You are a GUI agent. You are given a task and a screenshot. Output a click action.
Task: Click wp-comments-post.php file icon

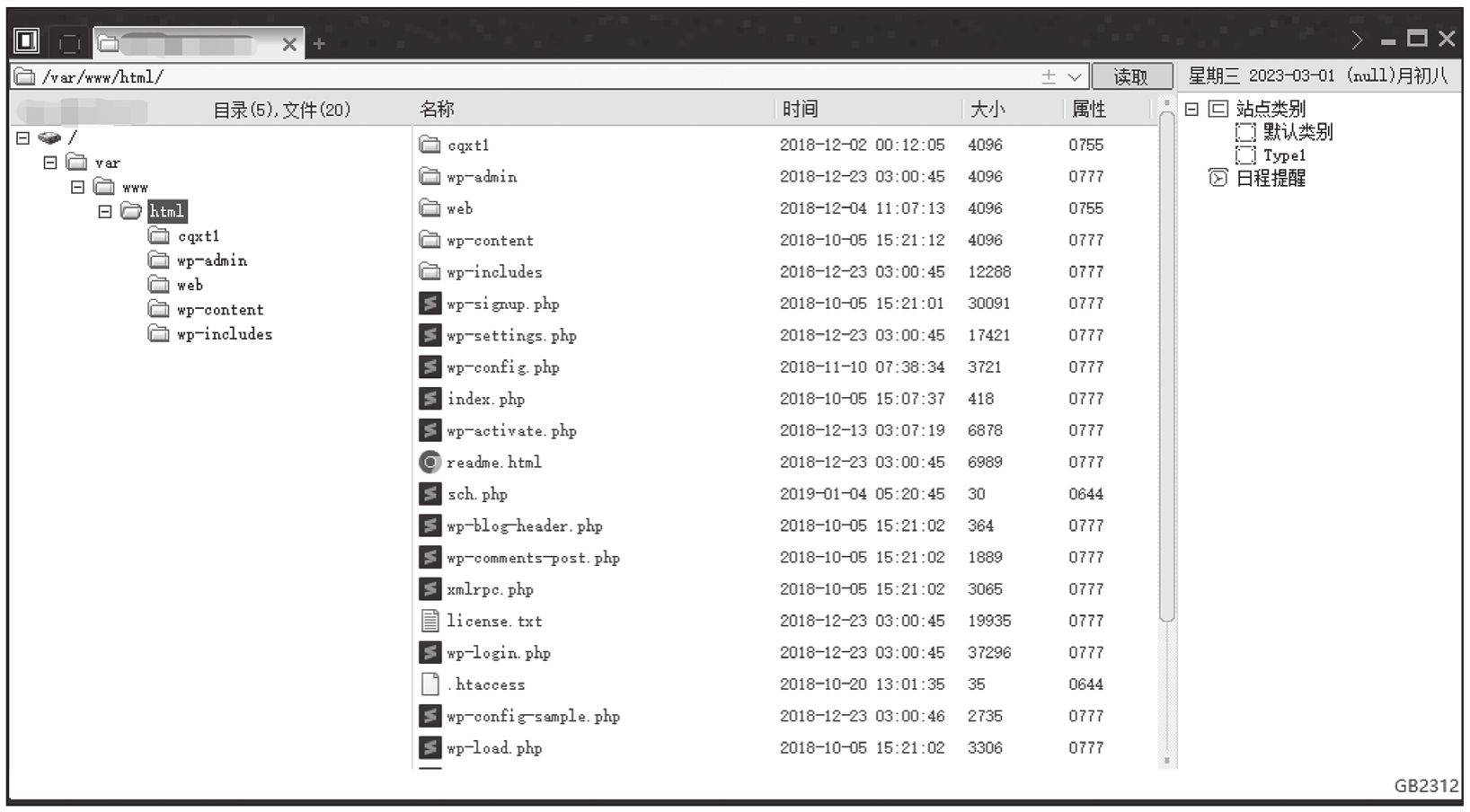pyautogui.click(x=430, y=557)
